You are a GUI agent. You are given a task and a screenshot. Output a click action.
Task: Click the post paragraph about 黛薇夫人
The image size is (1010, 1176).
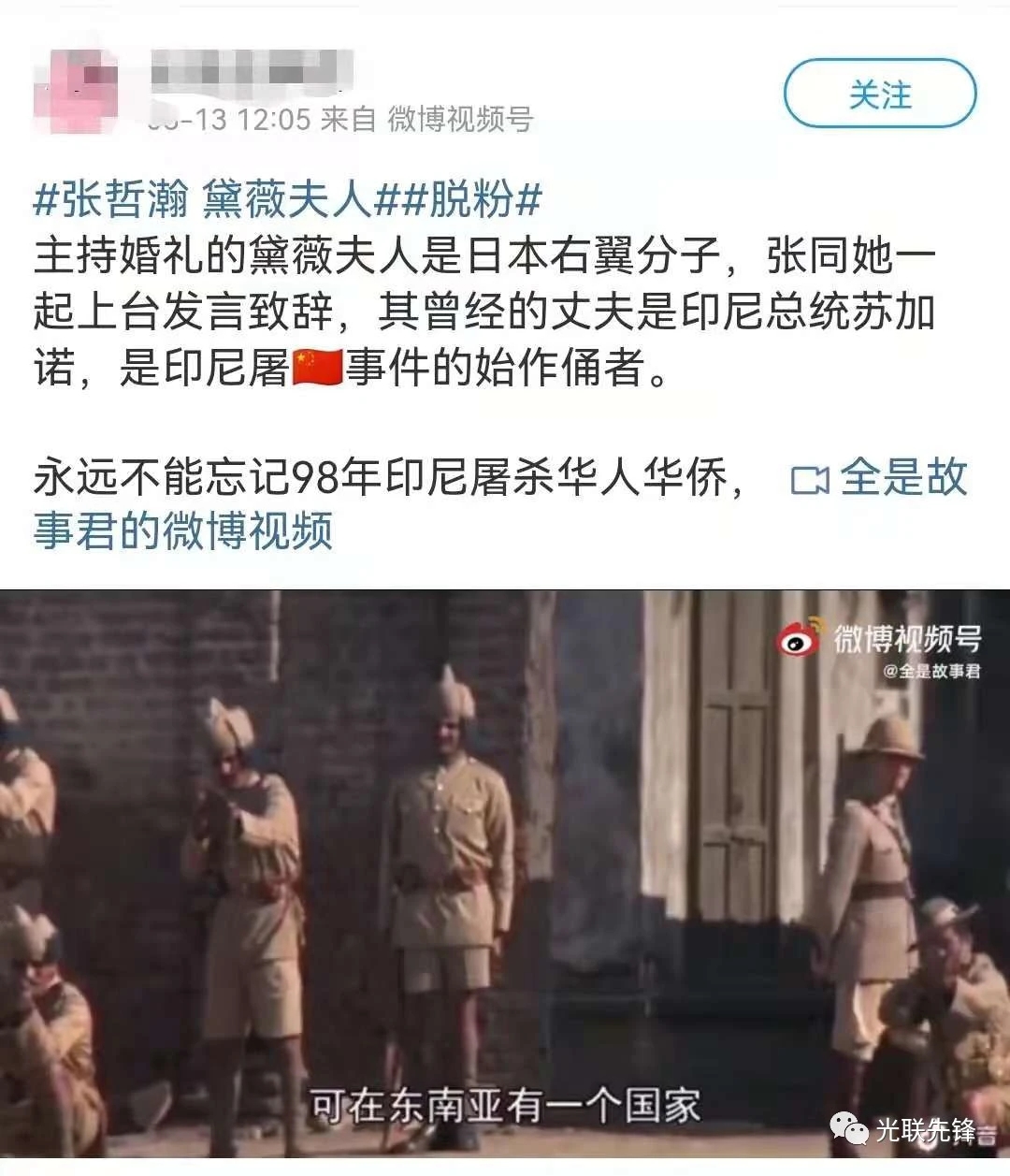click(484, 312)
